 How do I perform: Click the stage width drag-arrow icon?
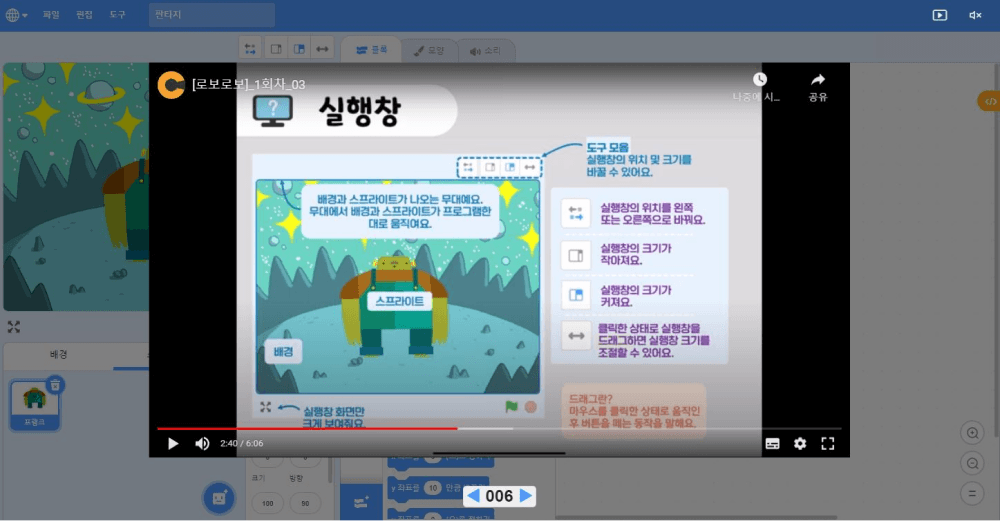323,49
